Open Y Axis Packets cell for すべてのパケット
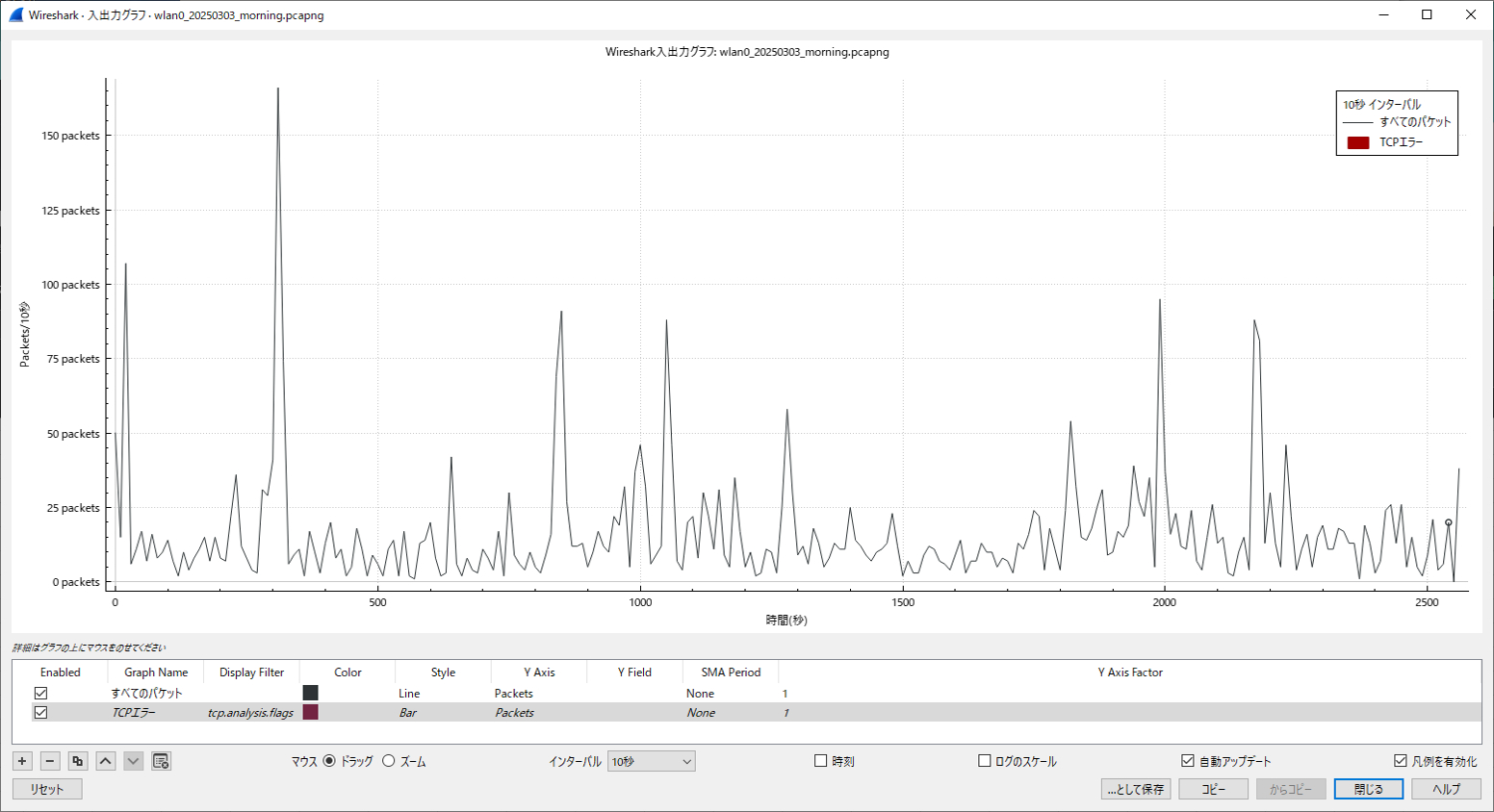This screenshot has height=812, width=1494. [539, 694]
